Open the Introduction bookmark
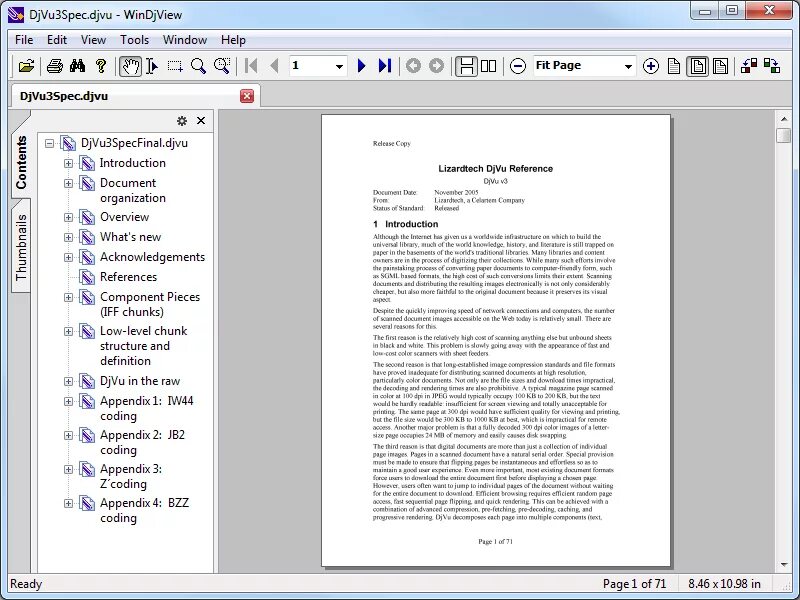 [133, 163]
